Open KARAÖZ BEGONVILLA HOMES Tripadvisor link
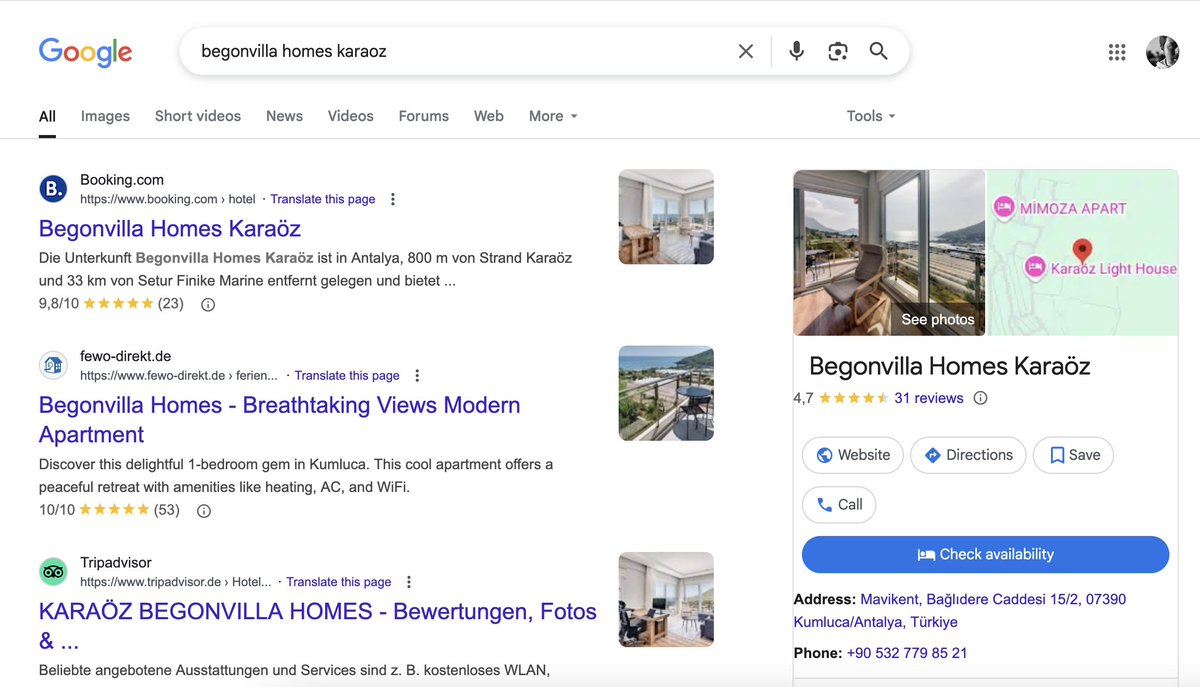 [318, 626]
